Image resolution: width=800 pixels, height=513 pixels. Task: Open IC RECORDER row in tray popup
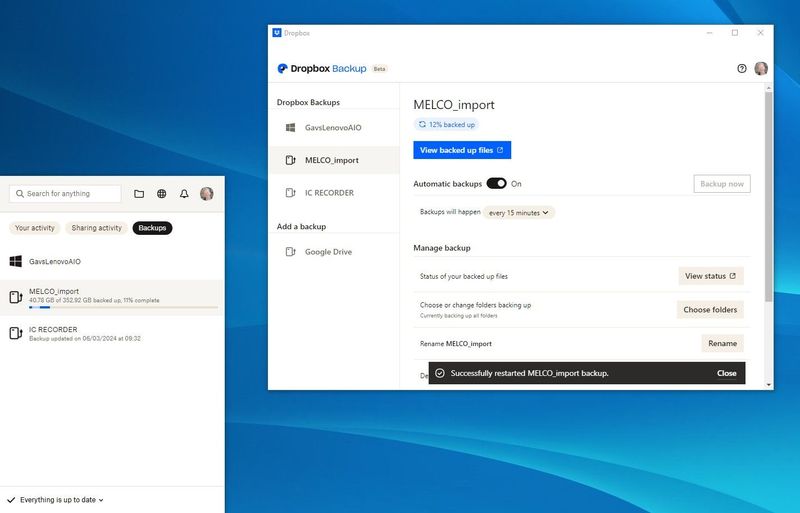[112, 333]
